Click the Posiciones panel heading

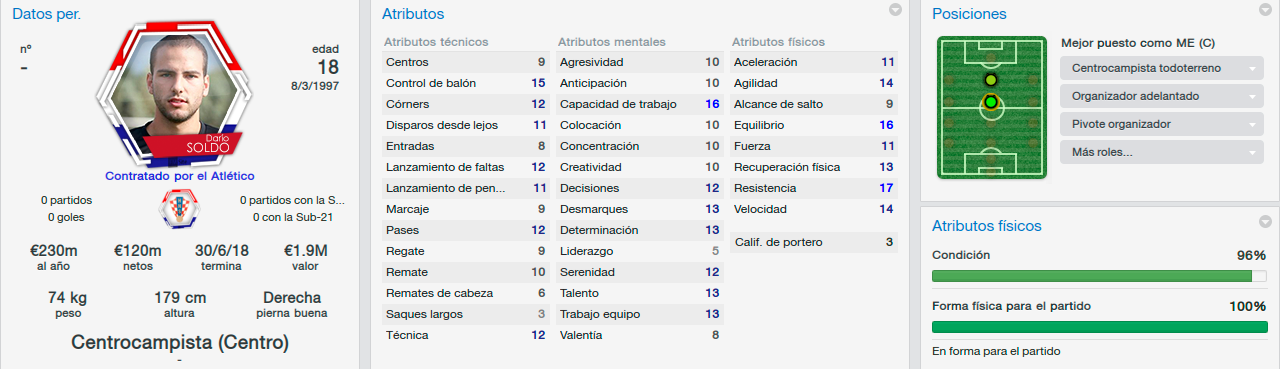pos(969,14)
